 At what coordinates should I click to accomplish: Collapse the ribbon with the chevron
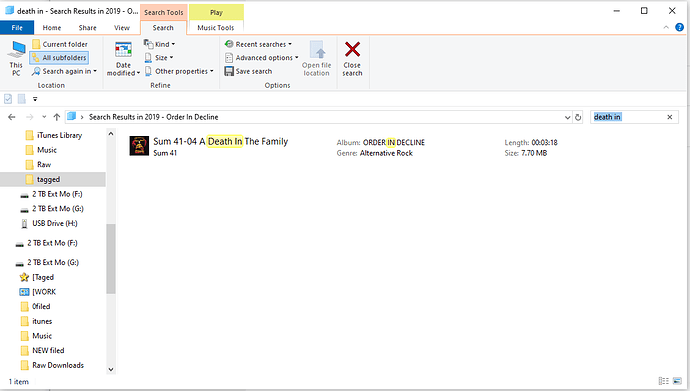666,27
